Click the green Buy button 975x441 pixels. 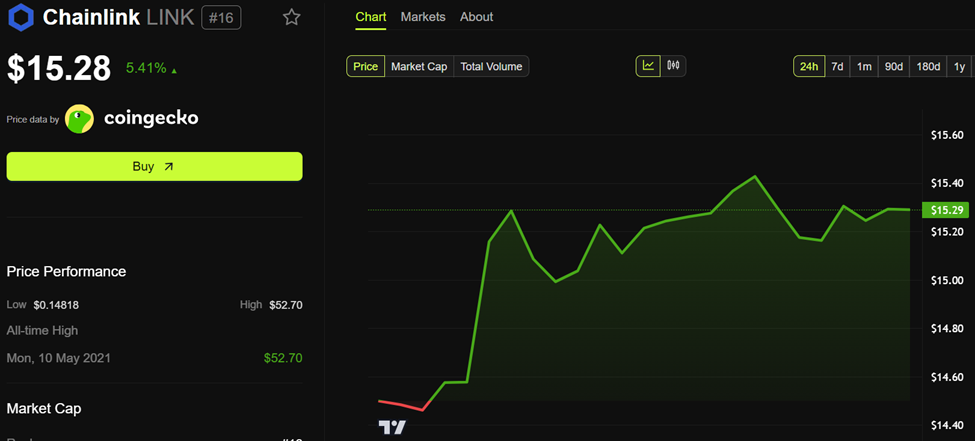pos(154,167)
